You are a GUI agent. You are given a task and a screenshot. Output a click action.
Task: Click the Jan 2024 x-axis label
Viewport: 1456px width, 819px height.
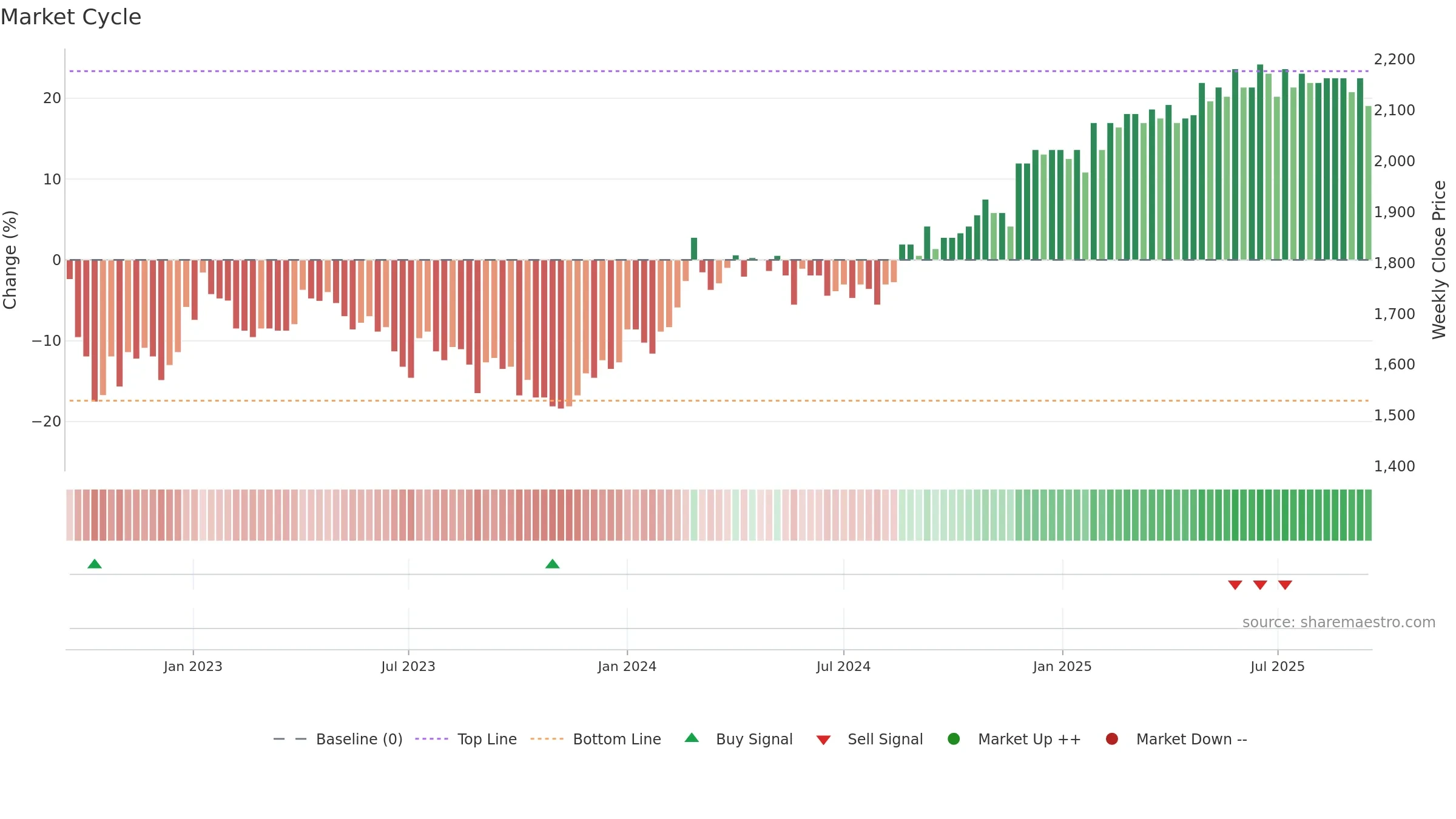[x=627, y=666]
